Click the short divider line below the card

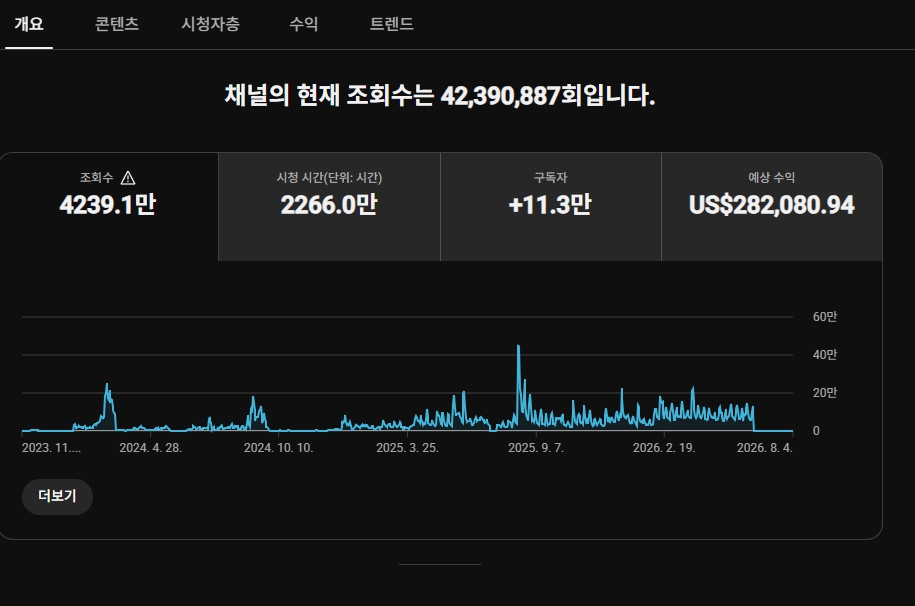coord(440,565)
